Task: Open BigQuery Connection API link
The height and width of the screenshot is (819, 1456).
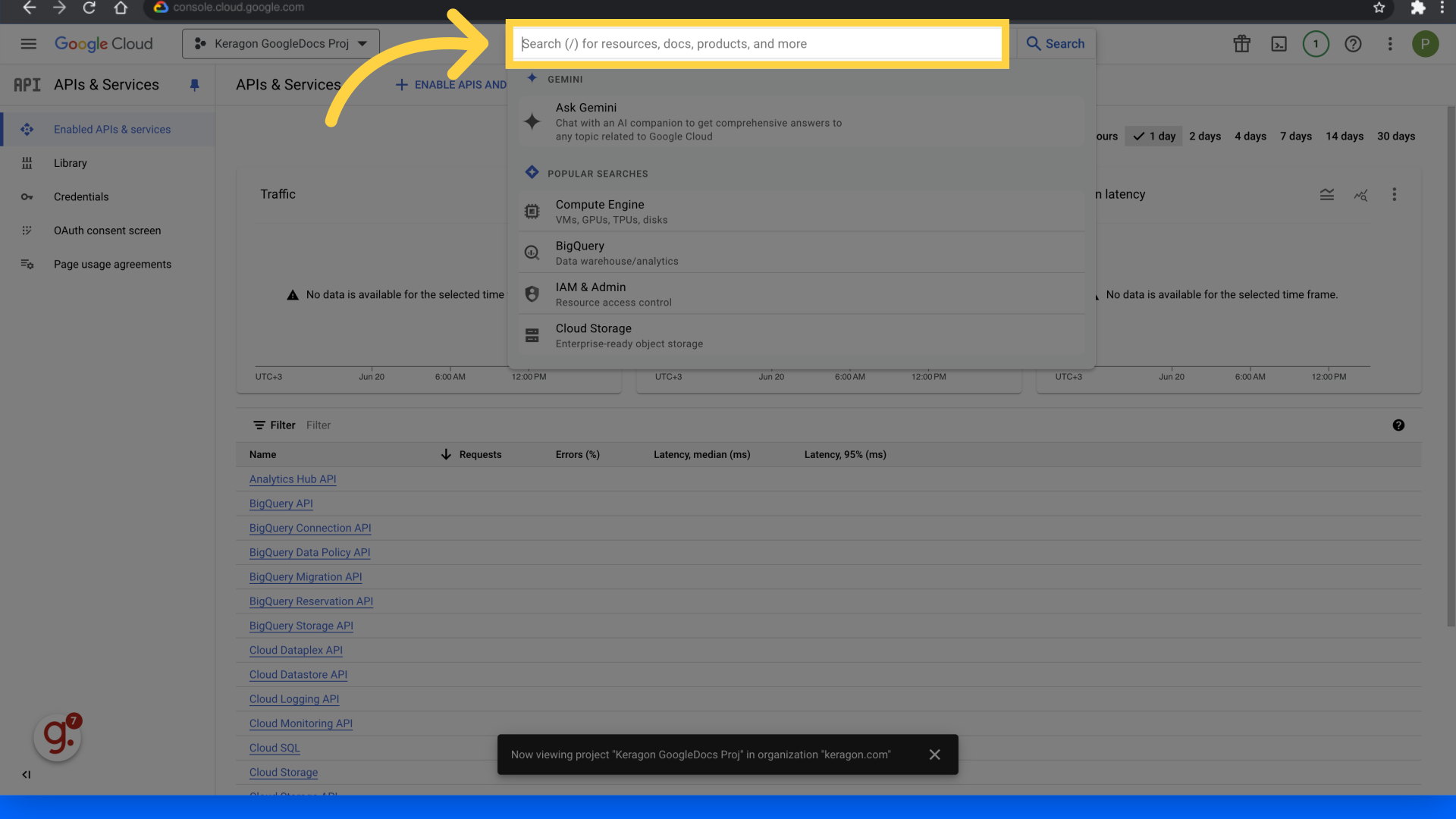Action: (310, 528)
